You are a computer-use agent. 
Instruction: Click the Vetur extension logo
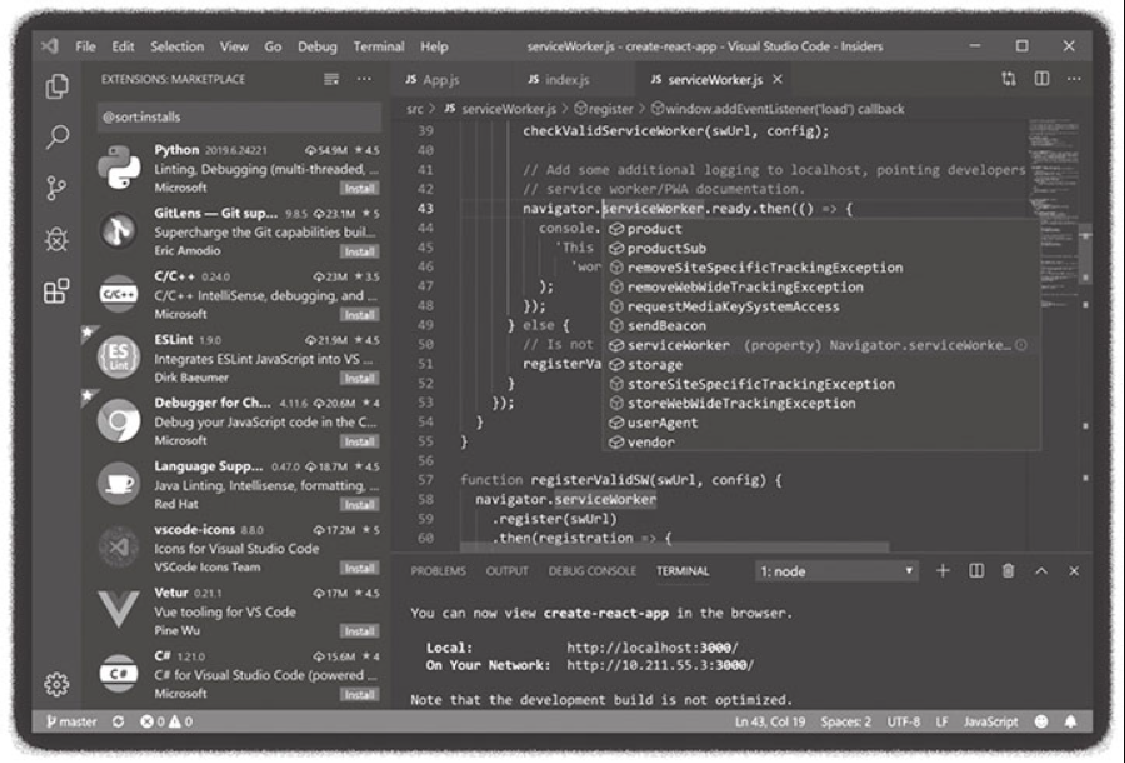119,609
